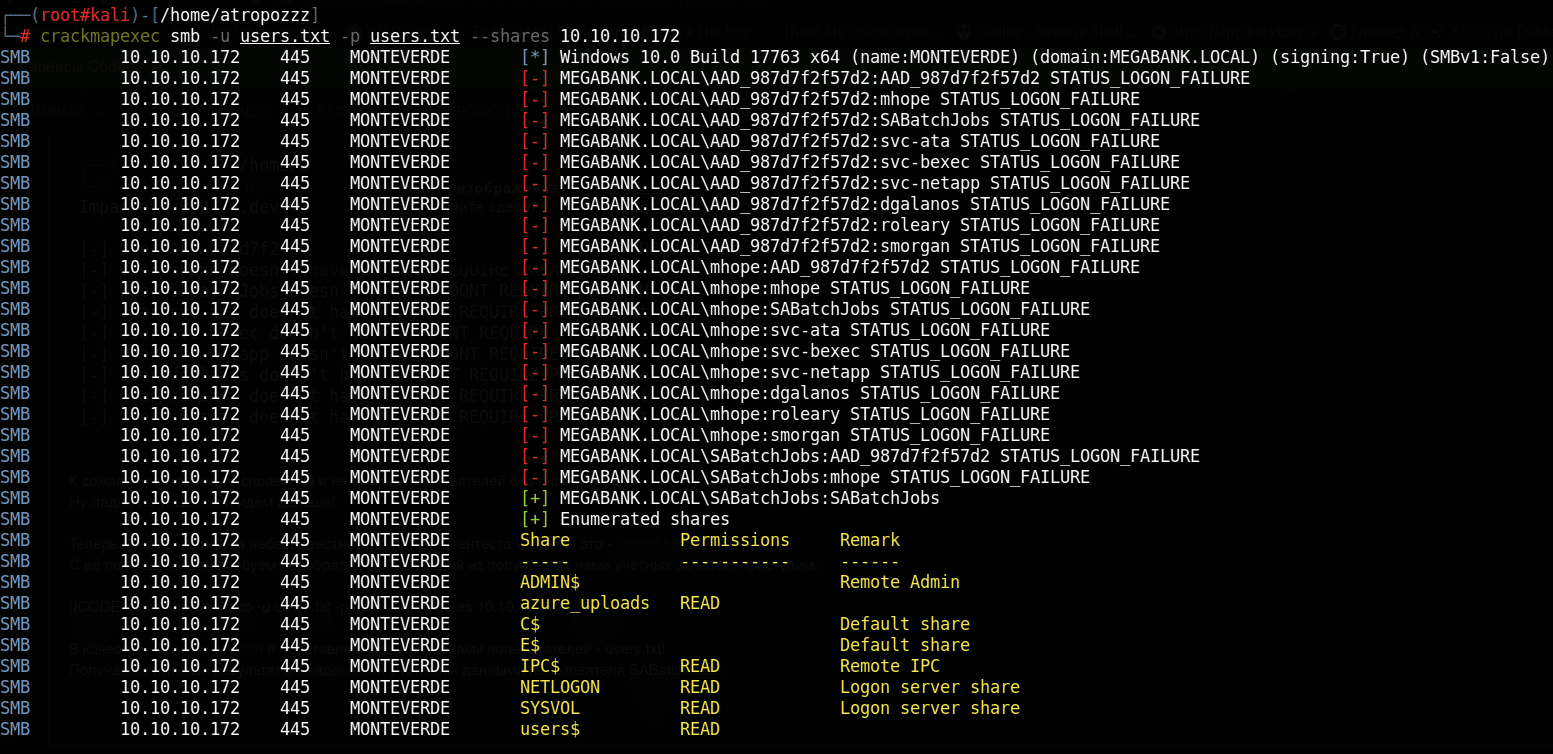Click the AAD_987d7f2f57d2:mhope failure line
Image resolution: width=1553 pixels, height=754 pixels.
(850, 99)
